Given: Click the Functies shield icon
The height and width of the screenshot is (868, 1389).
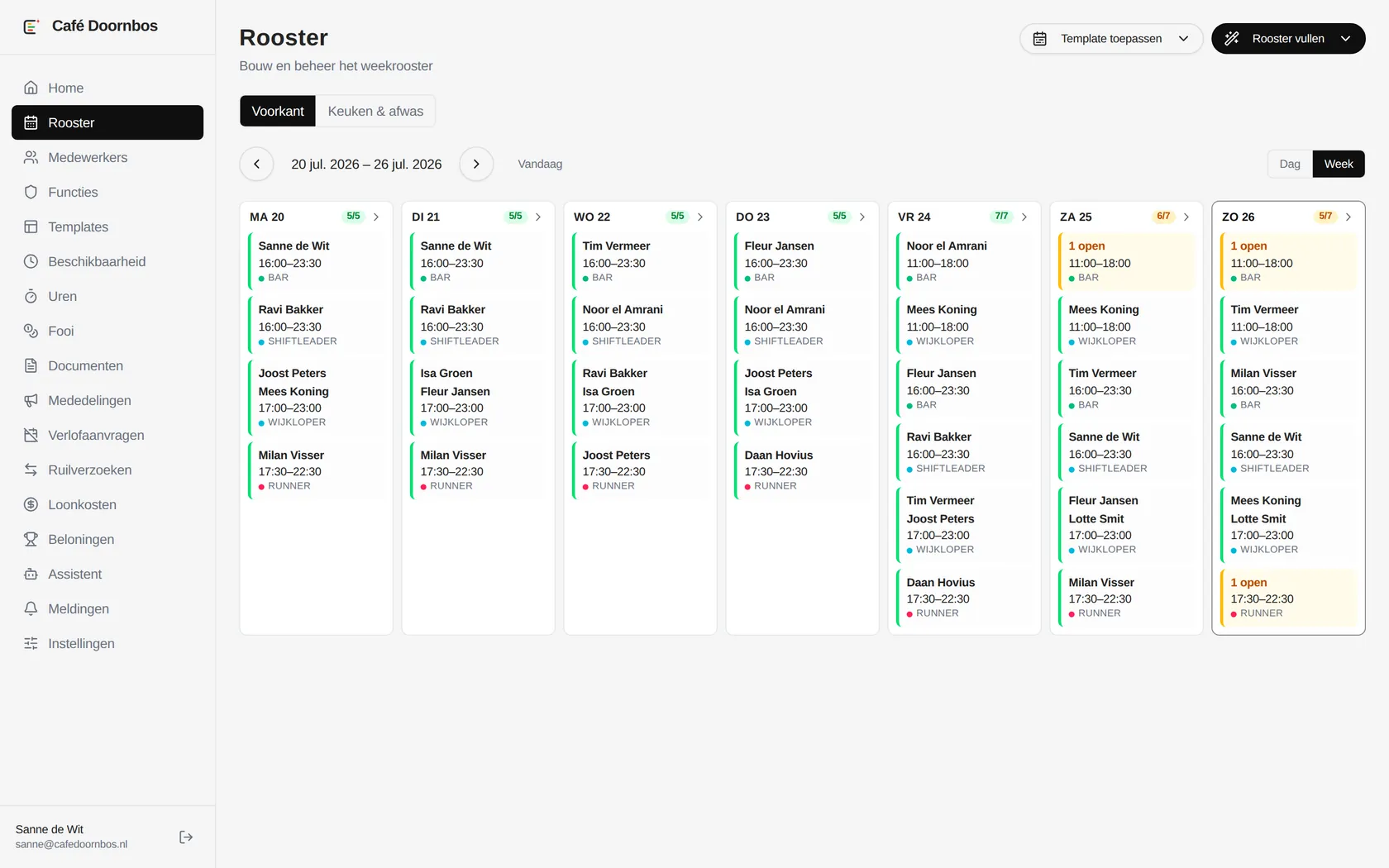Looking at the screenshot, I should pyautogui.click(x=31, y=192).
